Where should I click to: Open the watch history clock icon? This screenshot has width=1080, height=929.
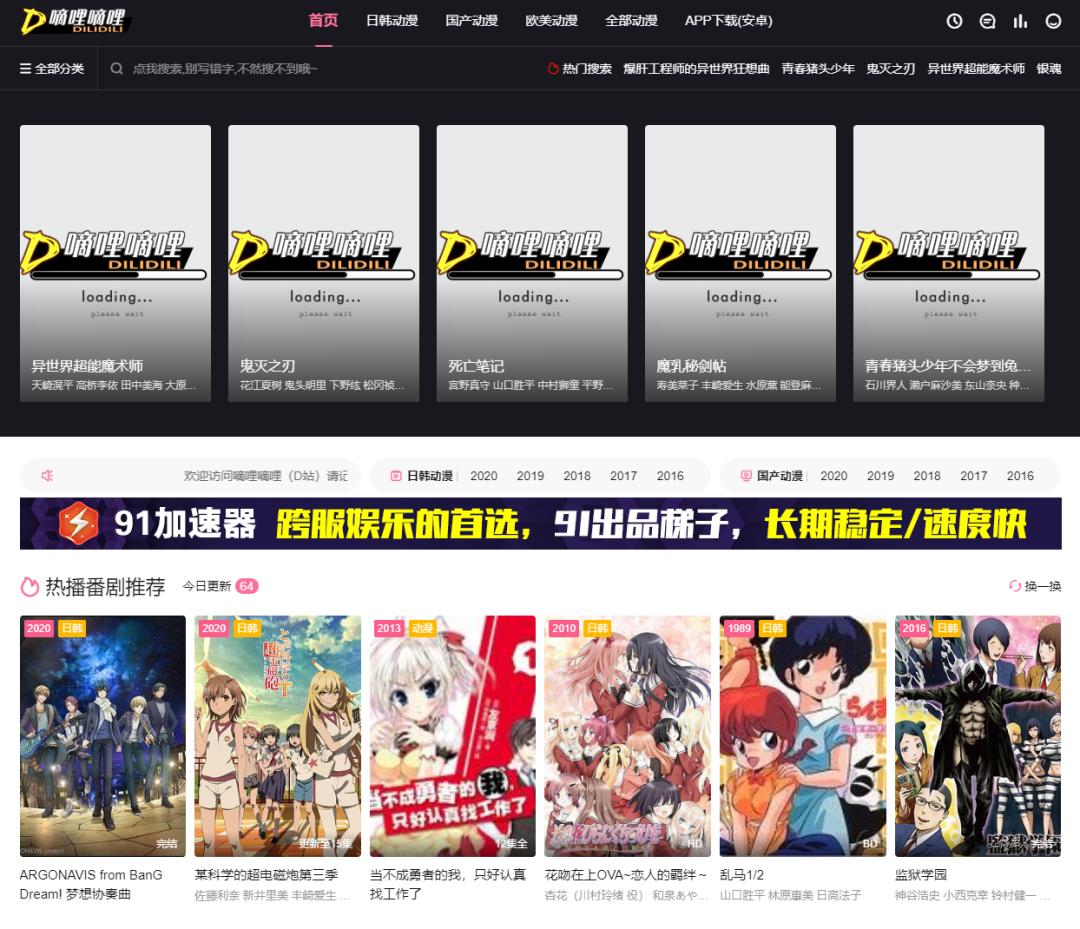coord(954,21)
